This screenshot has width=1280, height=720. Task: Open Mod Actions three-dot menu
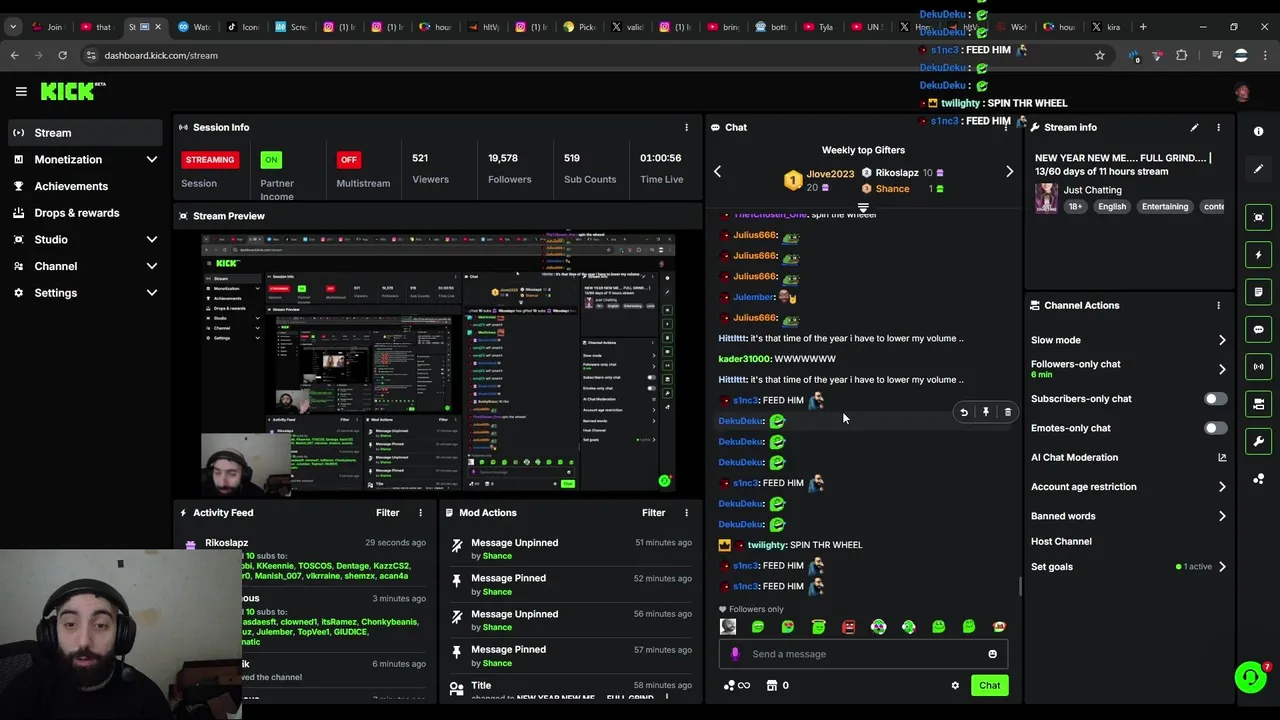[686, 513]
